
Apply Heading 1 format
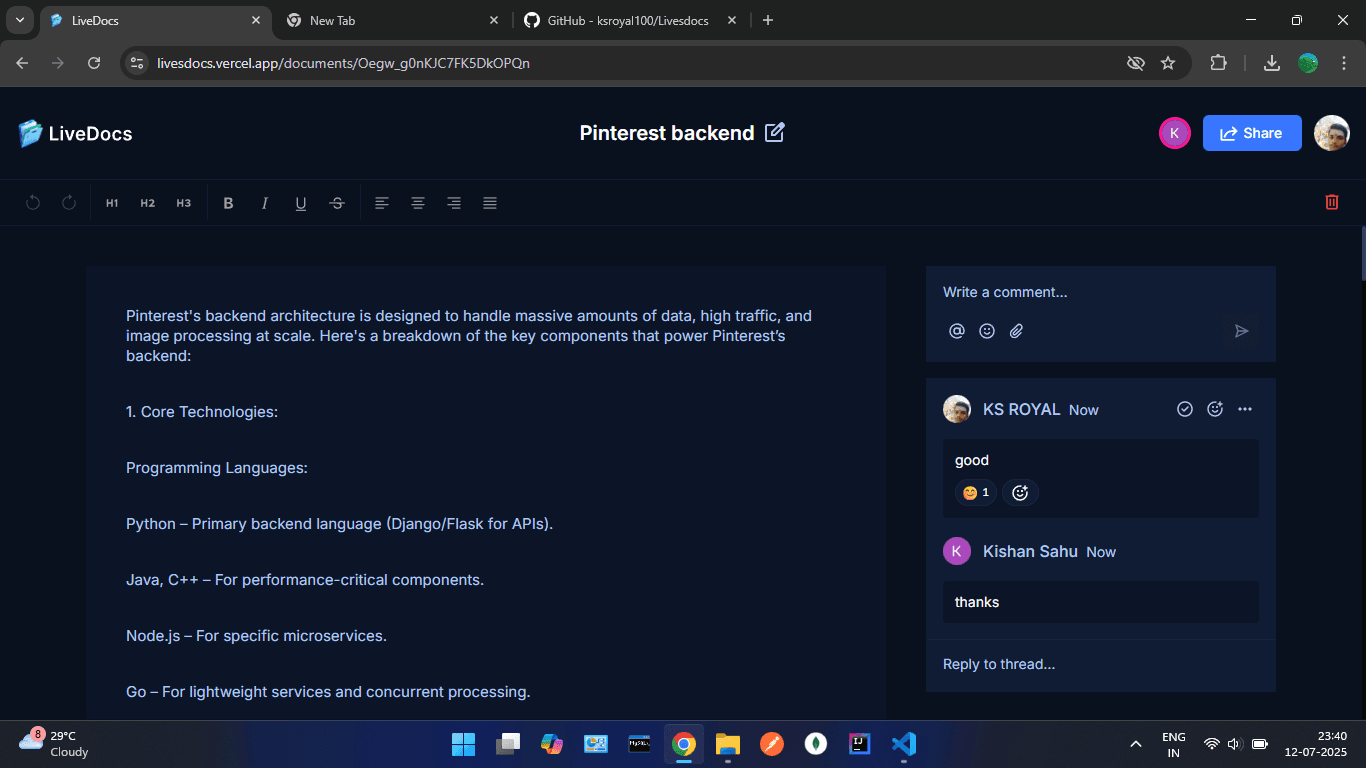(x=112, y=203)
